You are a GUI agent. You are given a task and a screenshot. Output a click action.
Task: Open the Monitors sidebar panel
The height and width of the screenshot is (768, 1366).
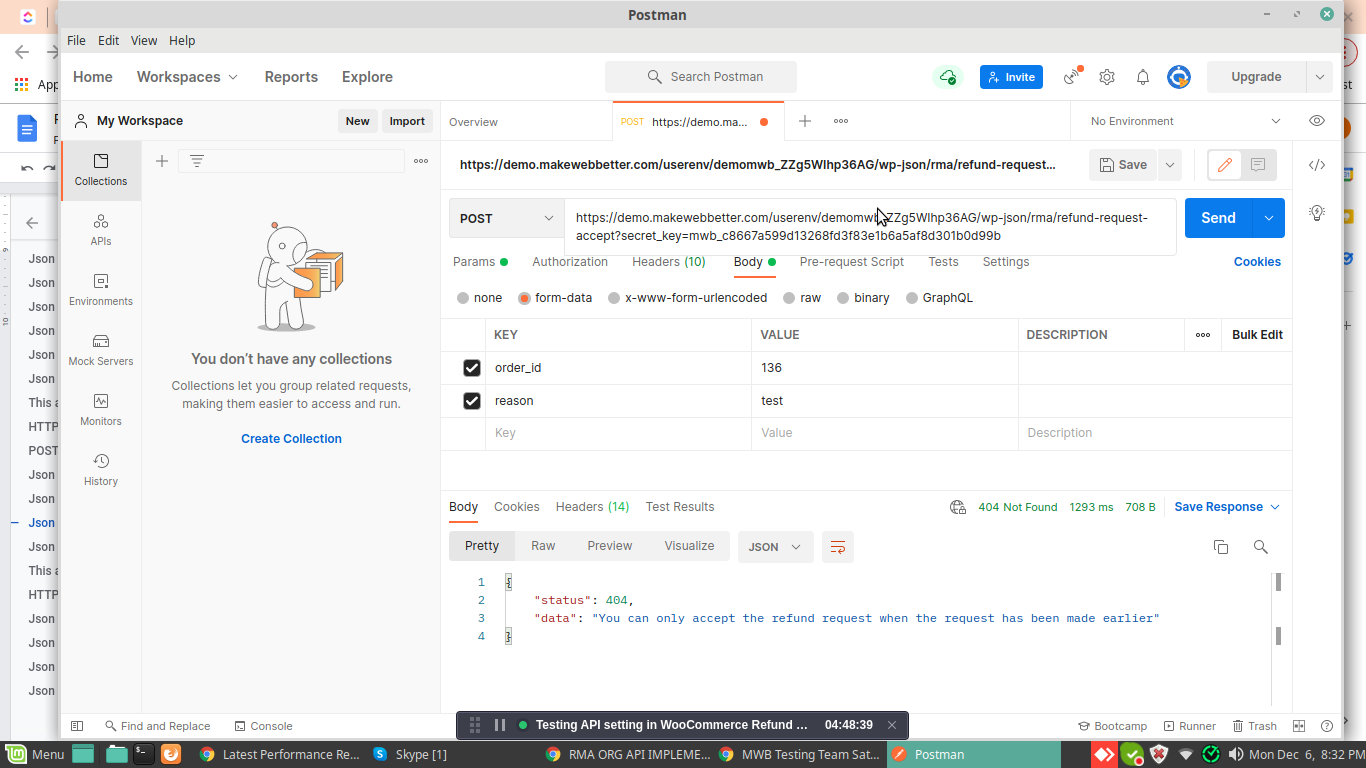click(x=101, y=410)
